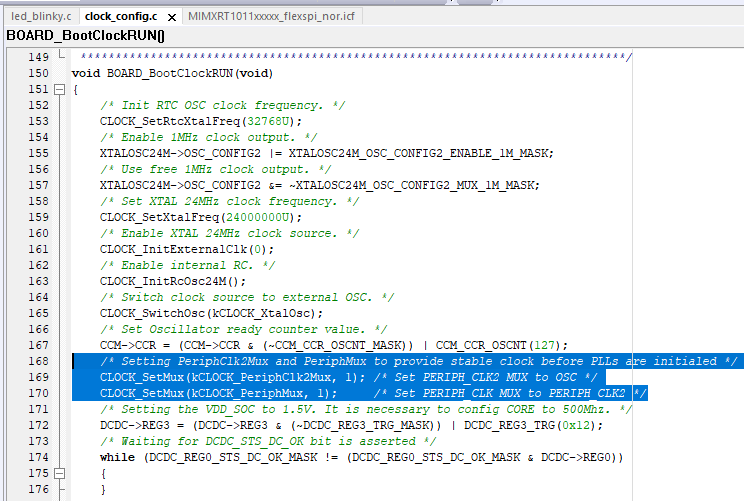Viewport: 744px width, 501px height.
Task: Click the while DCDC_REG0_STS_DC_OK_MASK line
Action: tap(362, 457)
